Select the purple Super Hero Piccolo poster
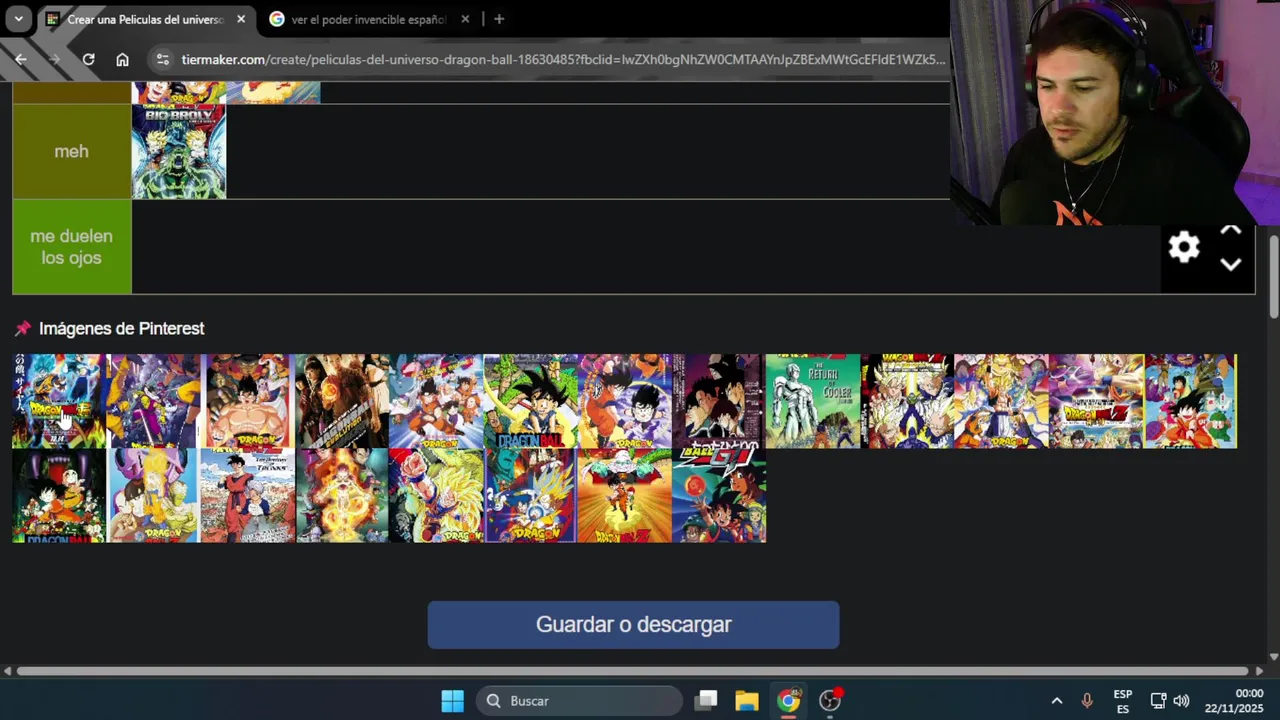 point(153,401)
